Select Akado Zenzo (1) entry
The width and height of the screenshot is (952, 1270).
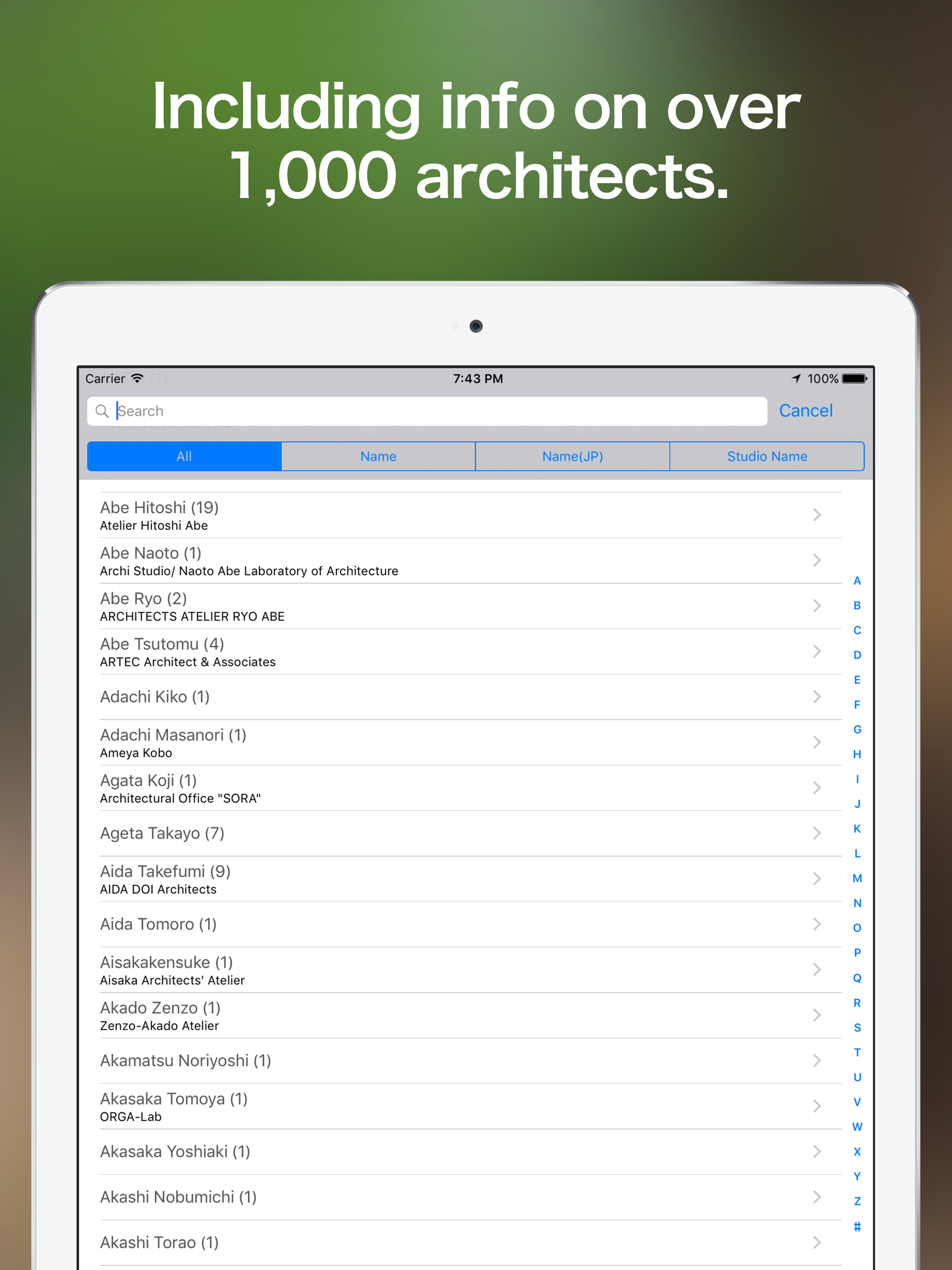471,1015
